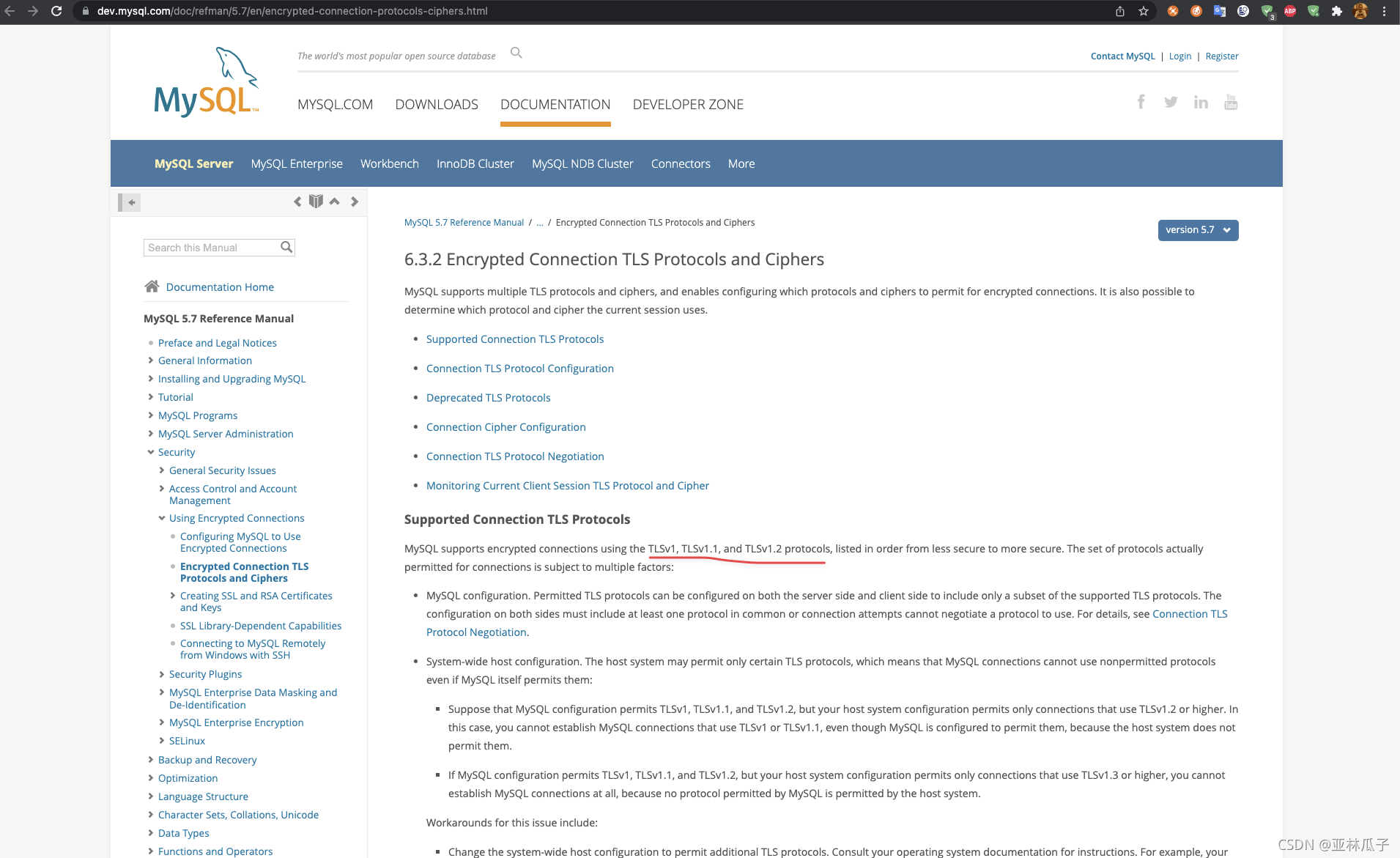The height and width of the screenshot is (858, 1400).
Task: Click the Google Translate extension icon
Action: [1220, 11]
